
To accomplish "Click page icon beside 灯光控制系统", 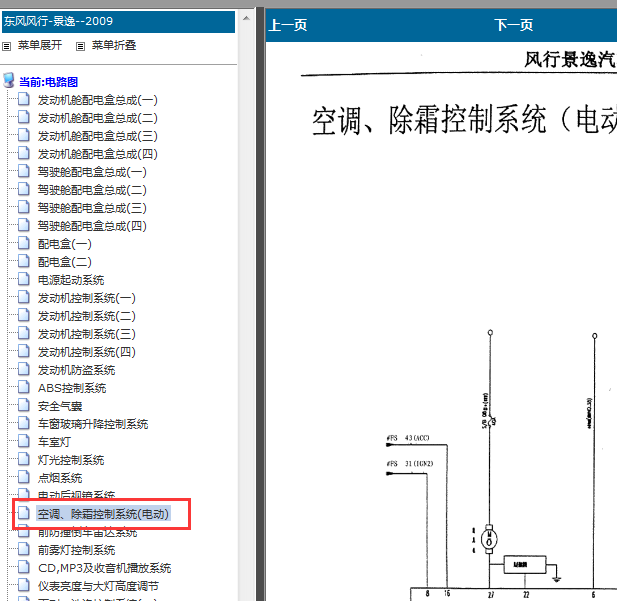I will pos(24,459).
